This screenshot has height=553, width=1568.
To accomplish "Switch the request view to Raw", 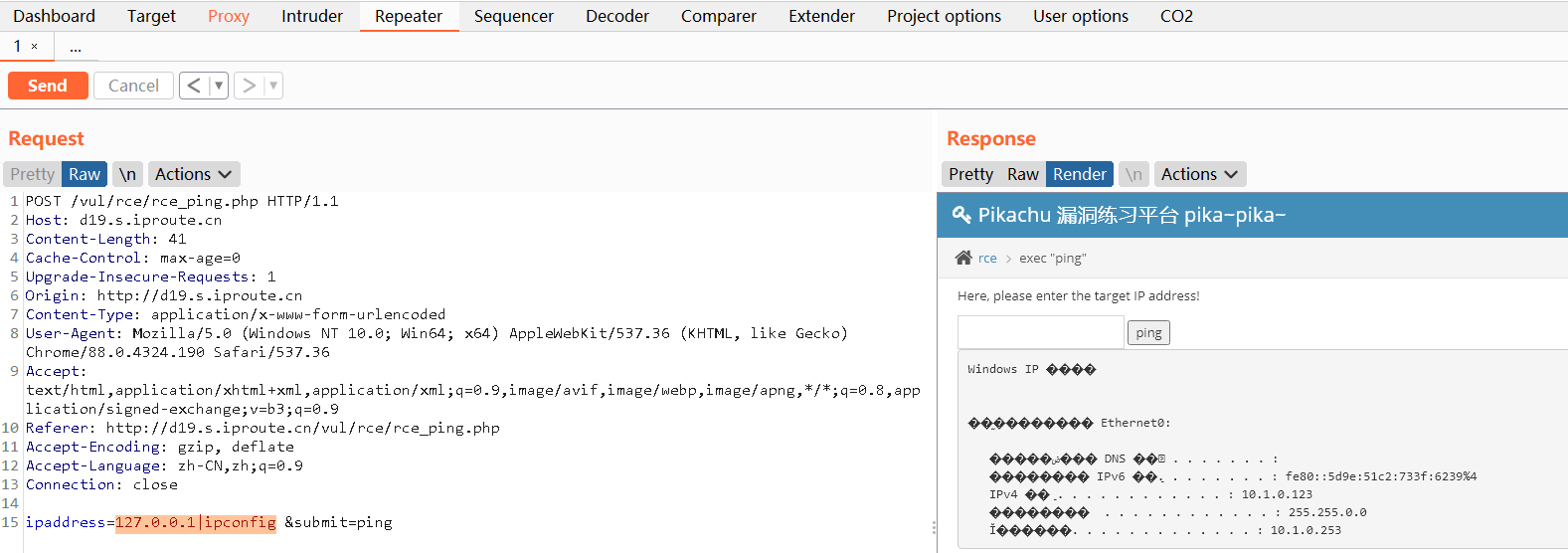I will pyautogui.click(x=85, y=174).
